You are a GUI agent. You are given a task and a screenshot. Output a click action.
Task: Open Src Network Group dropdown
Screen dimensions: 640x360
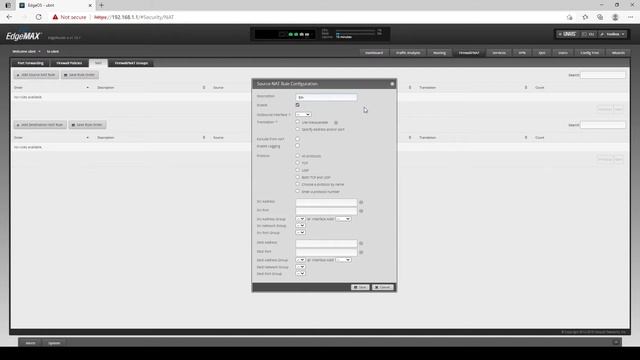300,226
